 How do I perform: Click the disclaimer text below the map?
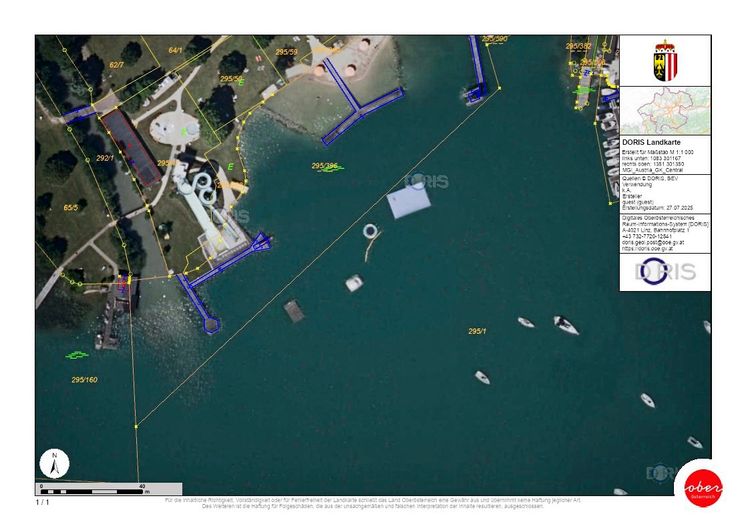[372, 502]
